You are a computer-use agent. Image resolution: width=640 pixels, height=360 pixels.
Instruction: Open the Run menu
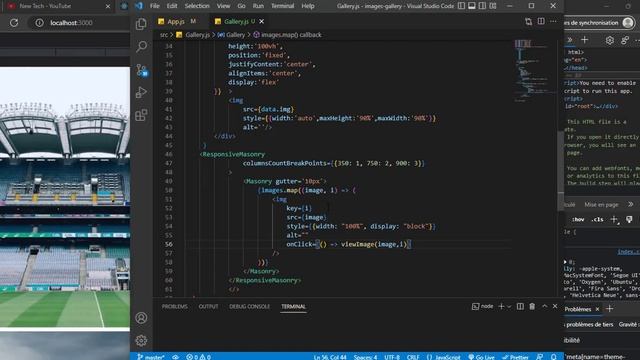(258, 6)
